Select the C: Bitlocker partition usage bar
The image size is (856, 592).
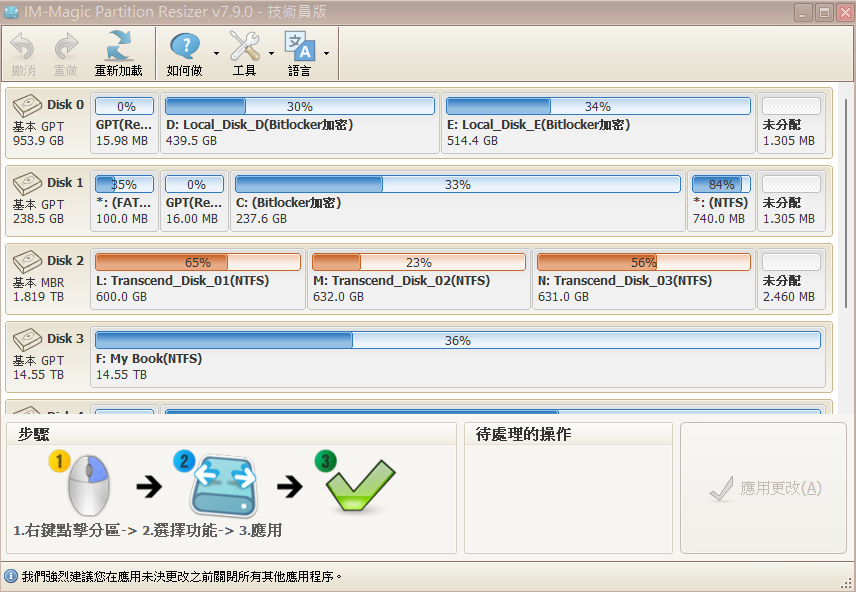[457, 184]
